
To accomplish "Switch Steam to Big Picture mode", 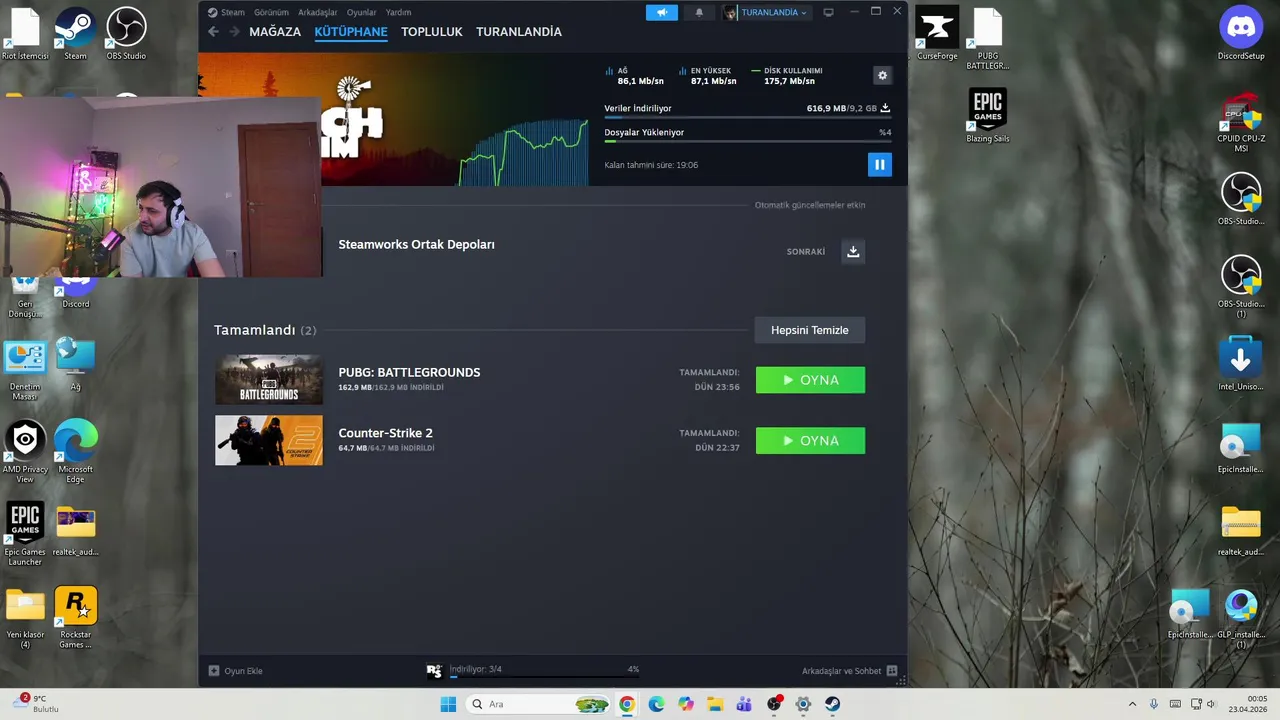I will point(828,12).
